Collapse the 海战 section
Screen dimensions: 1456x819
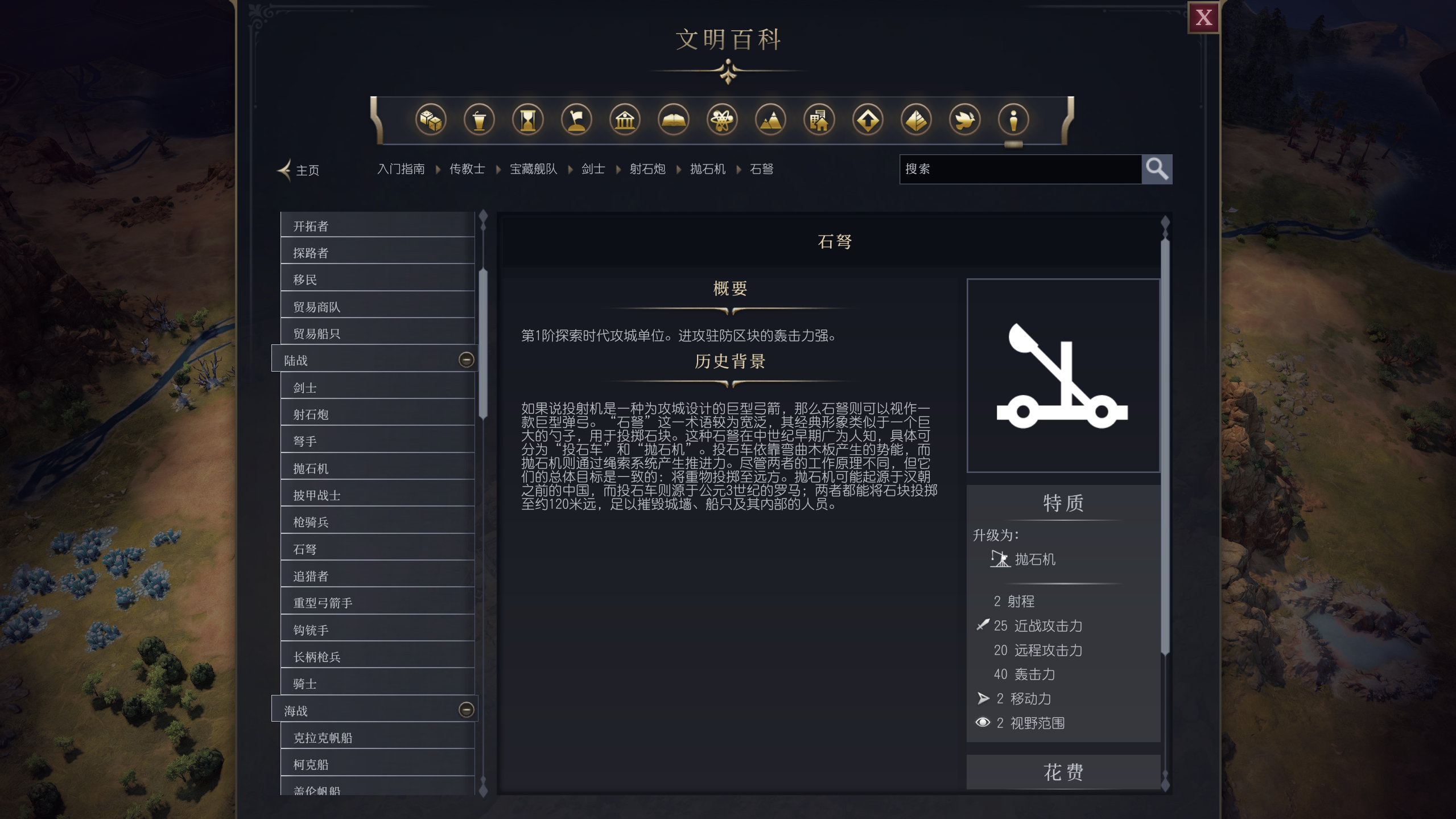(466, 710)
